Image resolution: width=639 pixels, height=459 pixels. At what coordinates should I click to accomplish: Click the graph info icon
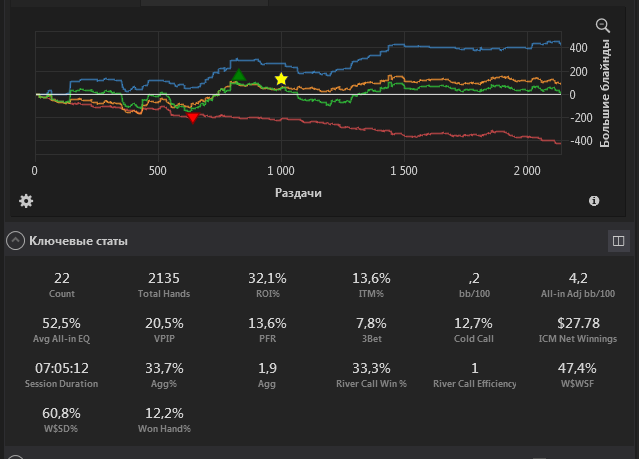594,201
